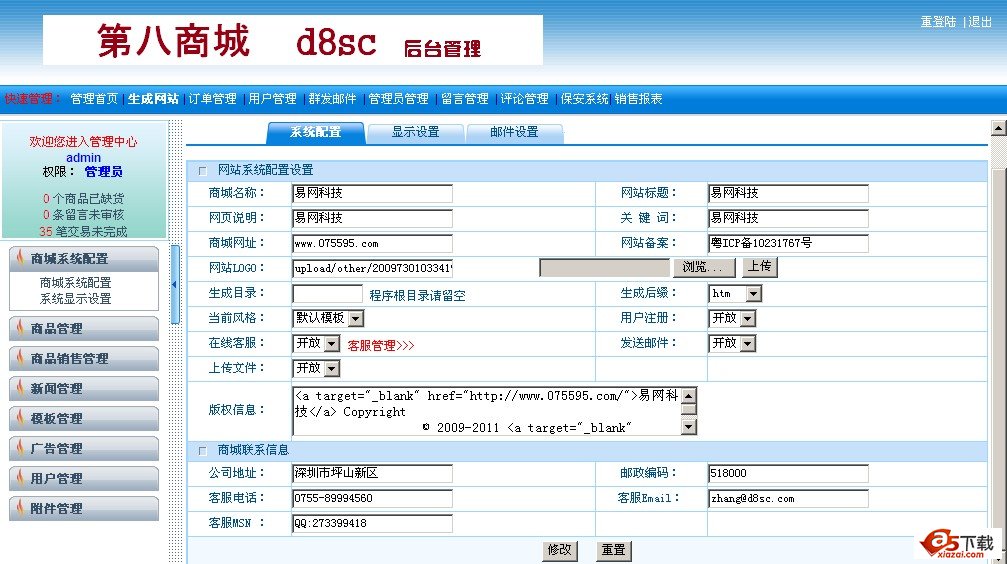Click the 网站备案 input field
Viewport: 1007px width, 564px height.
(x=788, y=243)
